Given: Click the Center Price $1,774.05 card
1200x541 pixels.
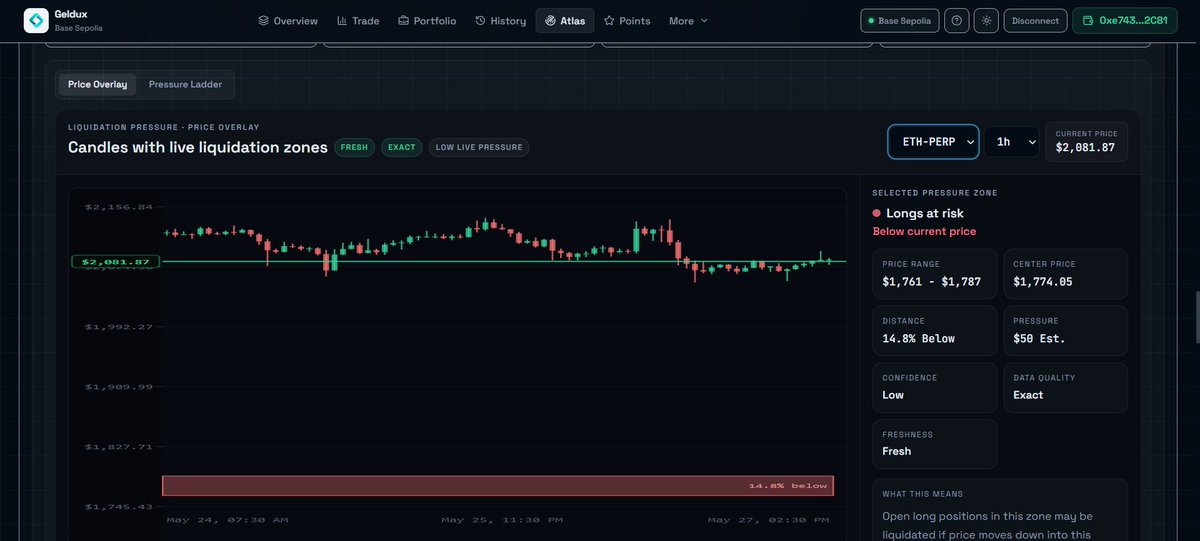Looking at the screenshot, I should pyautogui.click(x=1065, y=274).
